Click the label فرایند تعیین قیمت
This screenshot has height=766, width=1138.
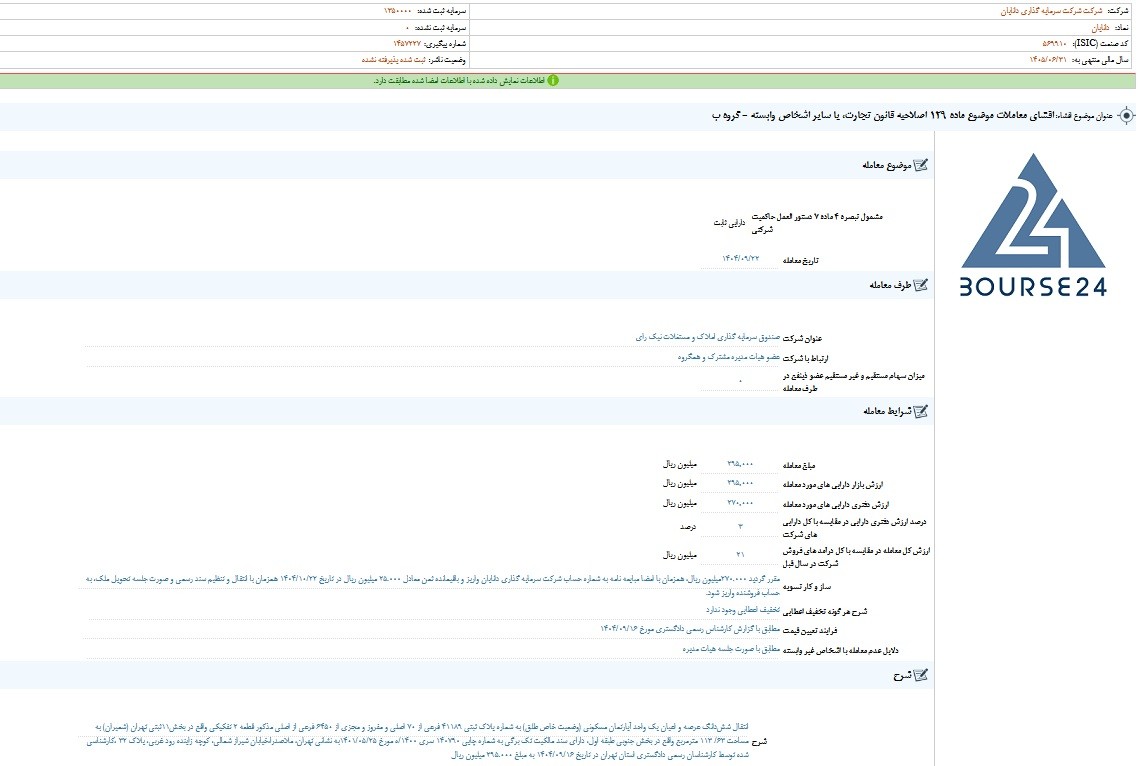810,630
